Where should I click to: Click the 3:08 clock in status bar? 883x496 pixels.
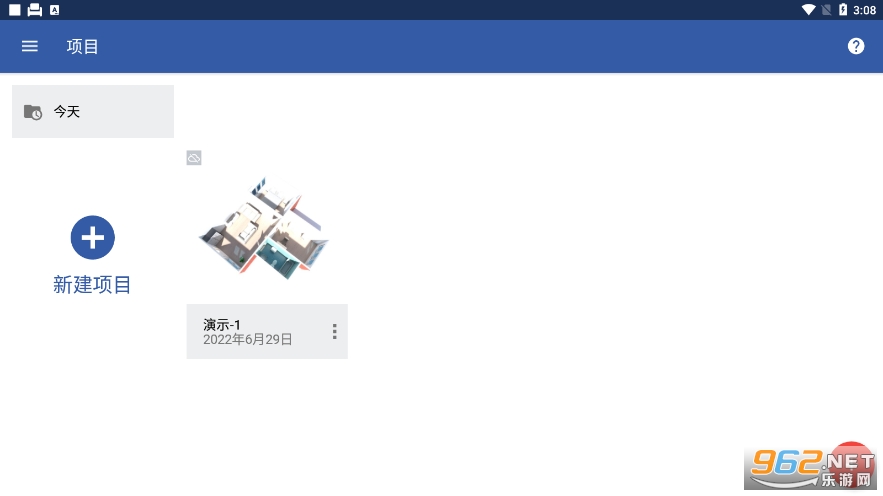click(864, 10)
